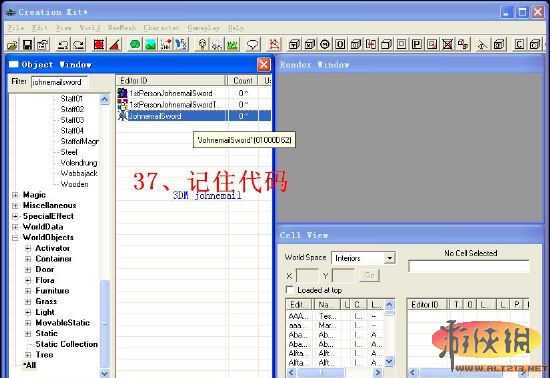Click the cell list horizontal scroll-right arrow
This screenshot has height=378, width=550.
[x=377, y=372]
